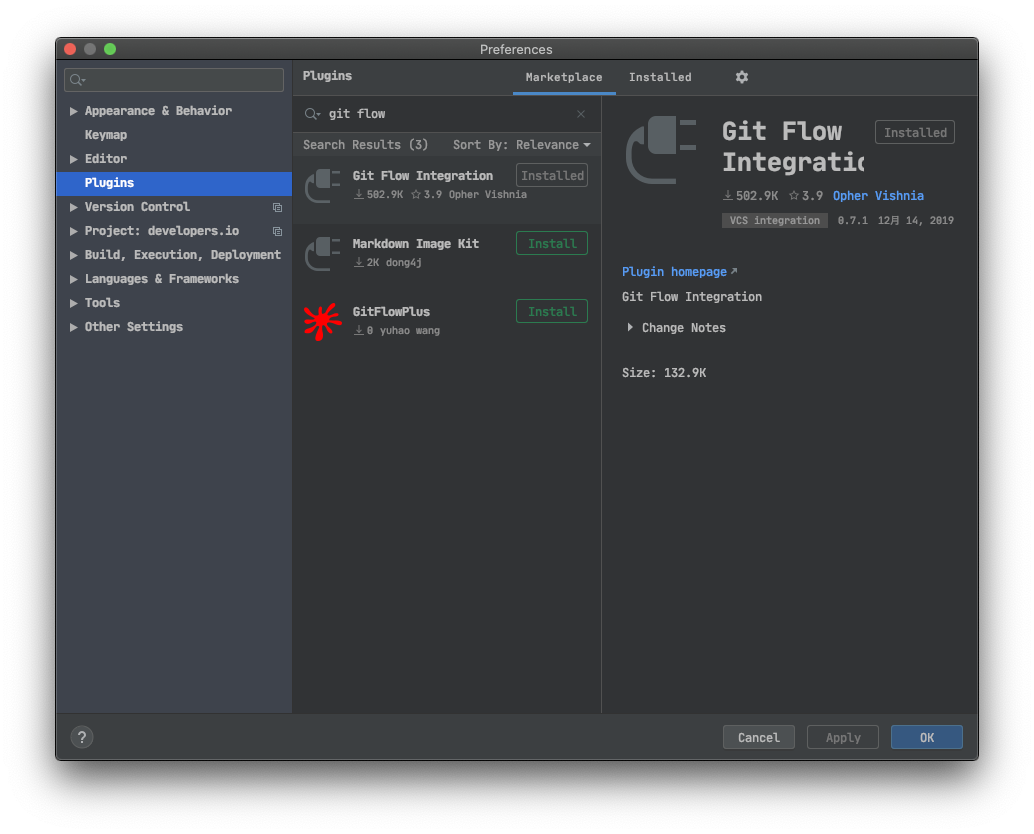Click the copy icon beside Version Control
Viewport: 1034px width, 834px height.
[277, 207]
